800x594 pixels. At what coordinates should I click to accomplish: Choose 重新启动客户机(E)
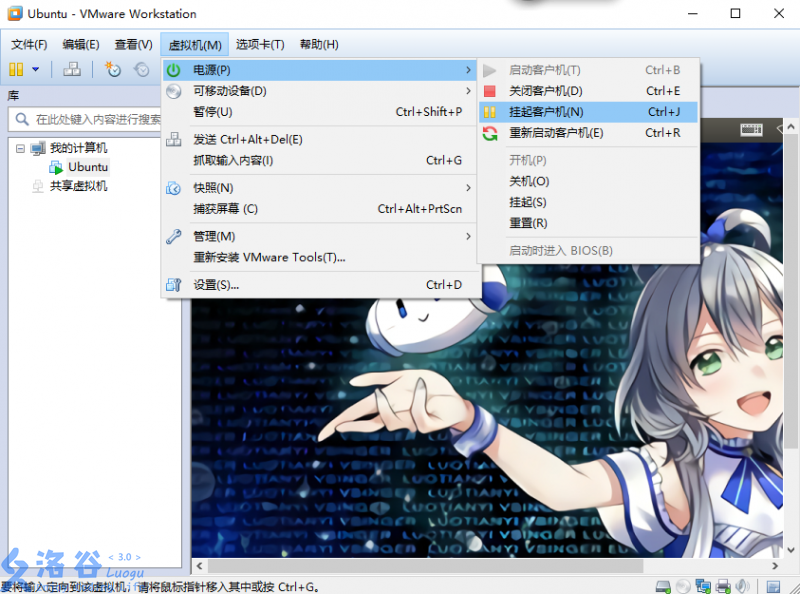pos(588,133)
